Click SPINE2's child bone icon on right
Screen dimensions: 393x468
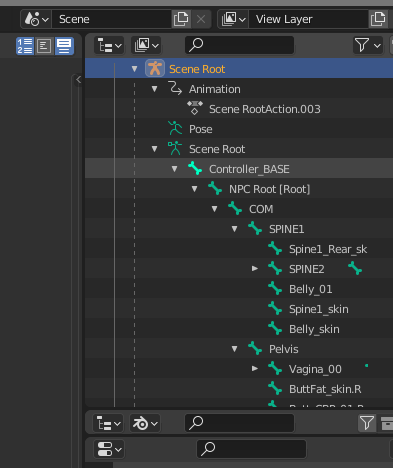355,268
